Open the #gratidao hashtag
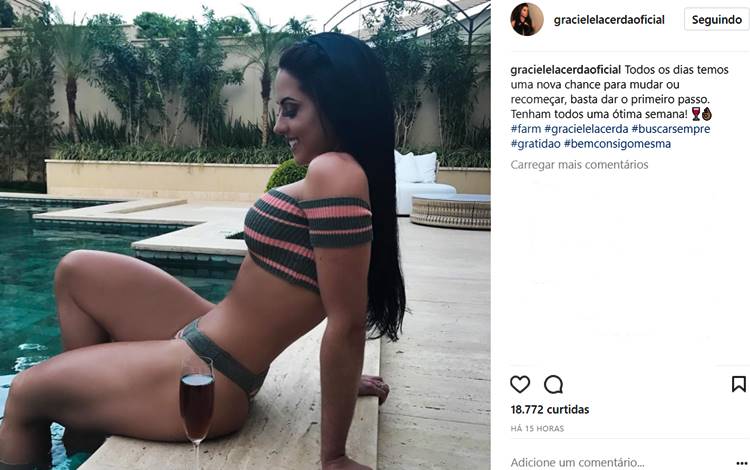Screen dimensions: 750x470 click(535, 143)
